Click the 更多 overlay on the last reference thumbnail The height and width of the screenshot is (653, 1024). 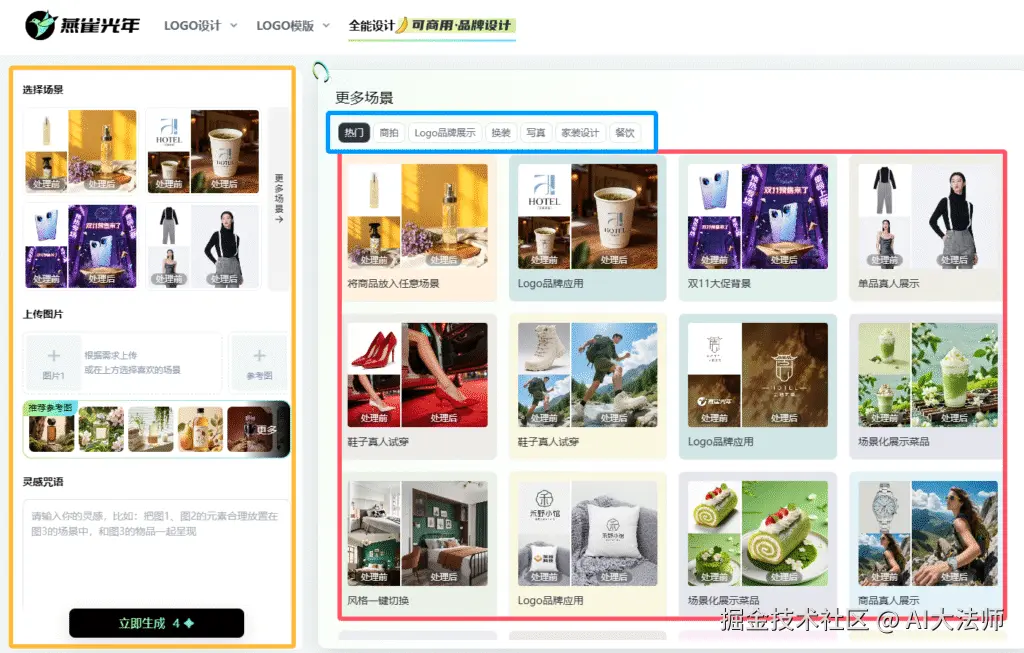266,428
